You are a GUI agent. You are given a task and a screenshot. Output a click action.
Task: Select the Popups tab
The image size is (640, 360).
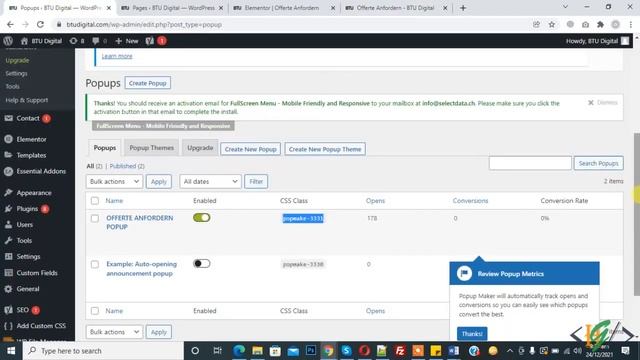(105, 148)
